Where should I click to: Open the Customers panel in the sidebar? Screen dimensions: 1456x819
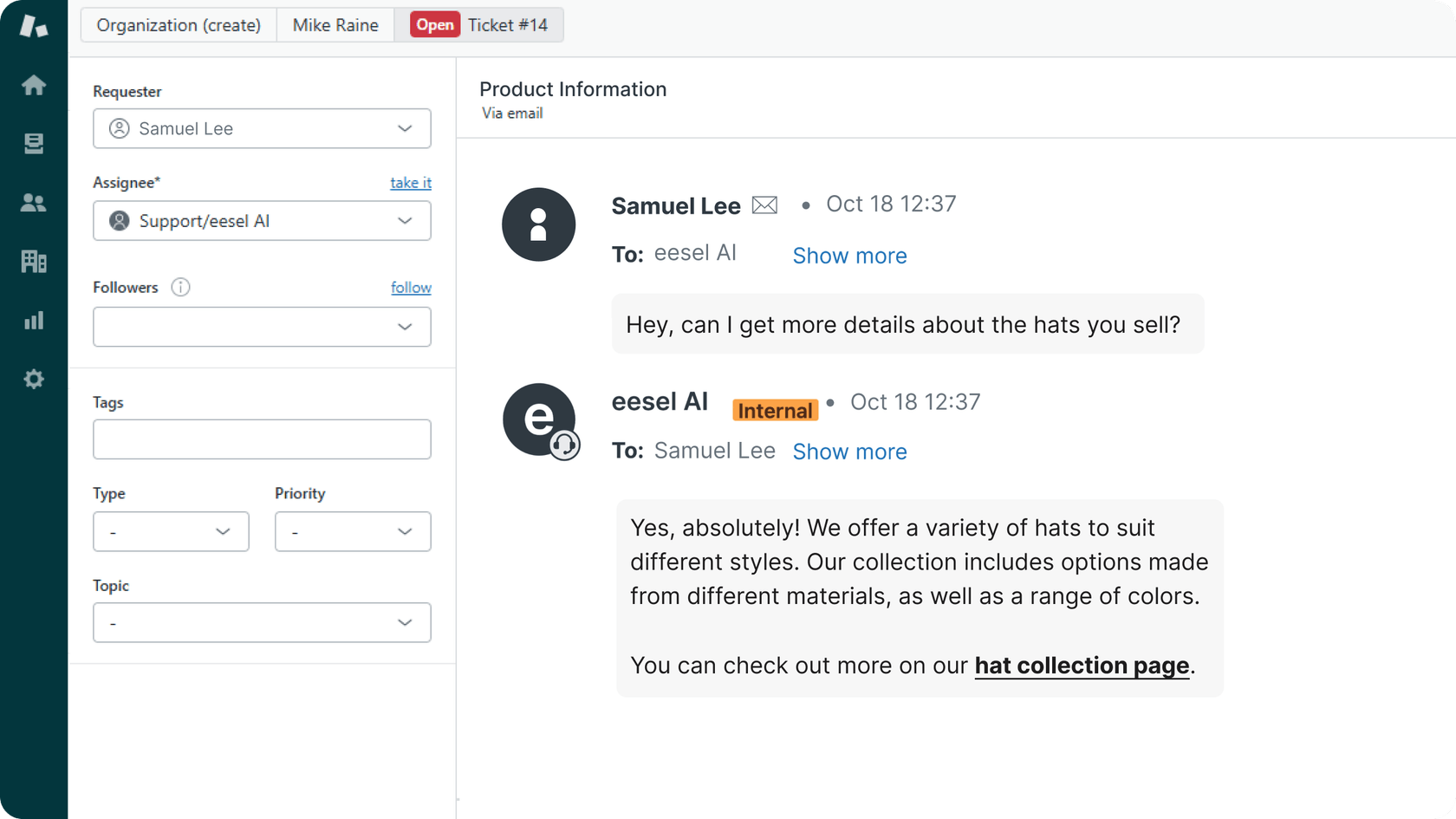point(33,202)
